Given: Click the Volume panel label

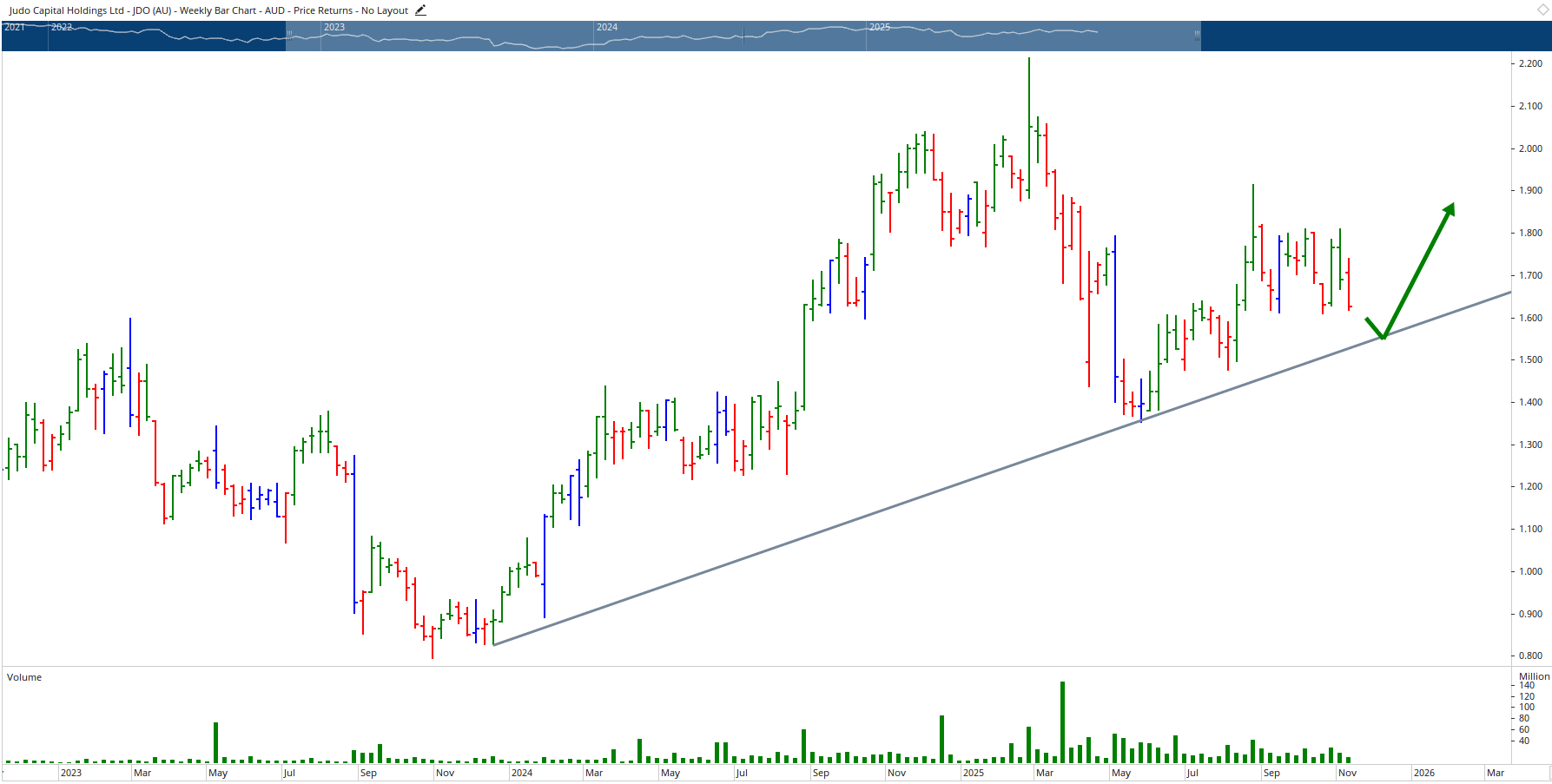Looking at the screenshot, I should coord(23,677).
